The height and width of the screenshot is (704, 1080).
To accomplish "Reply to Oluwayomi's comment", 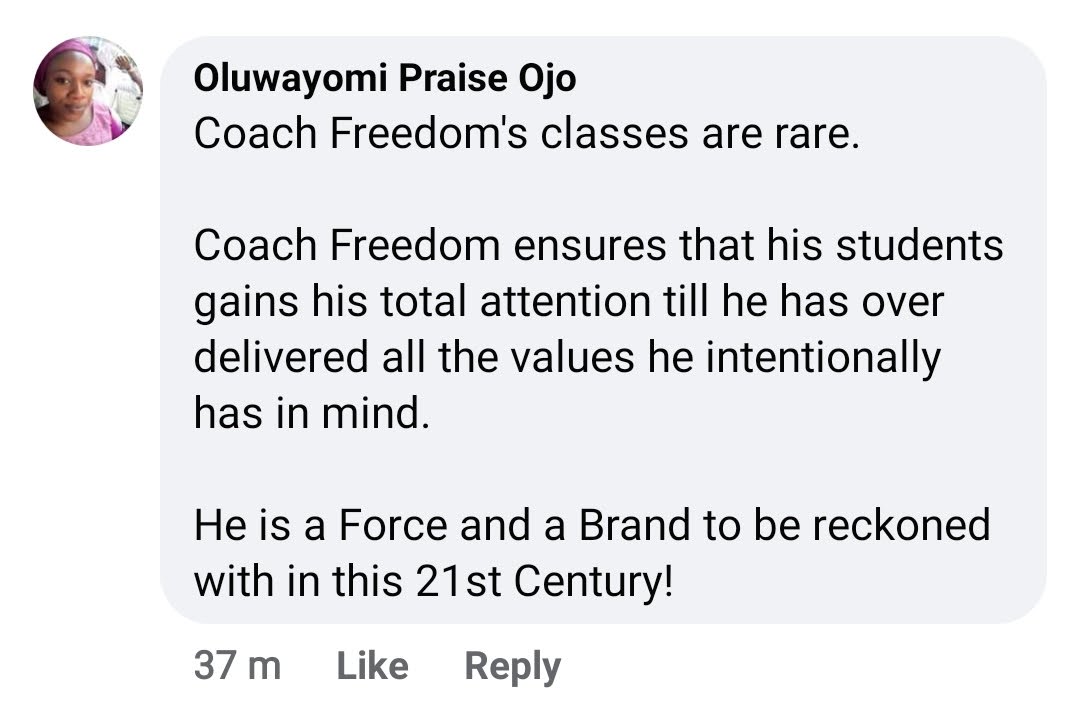I will (x=512, y=666).
